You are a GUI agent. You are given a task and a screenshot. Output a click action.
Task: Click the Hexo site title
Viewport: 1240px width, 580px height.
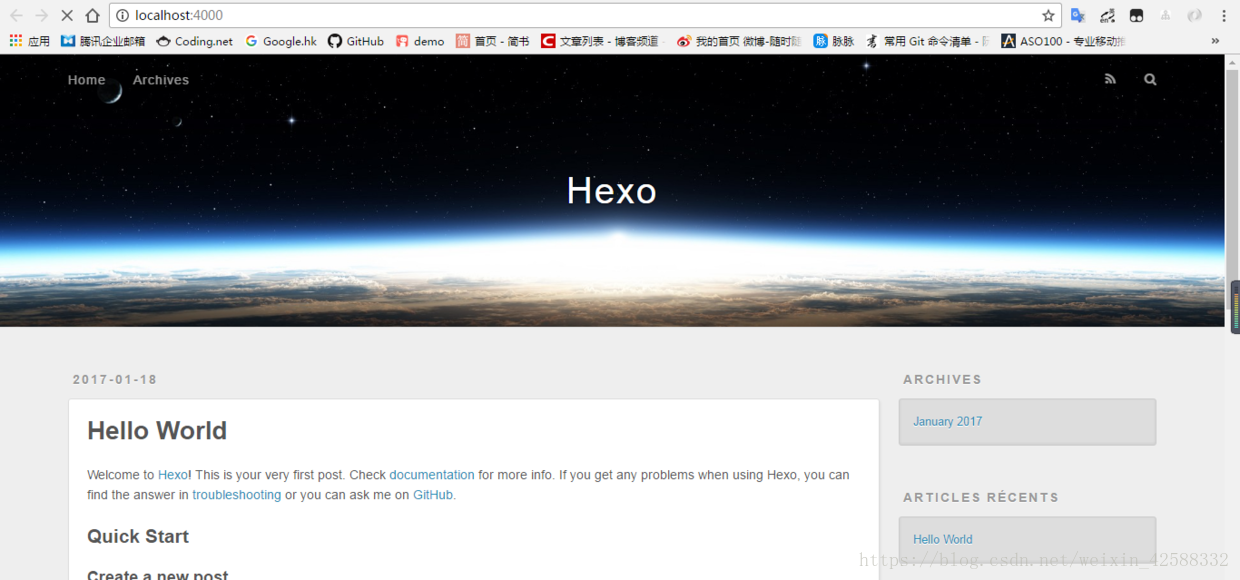(612, 191)
